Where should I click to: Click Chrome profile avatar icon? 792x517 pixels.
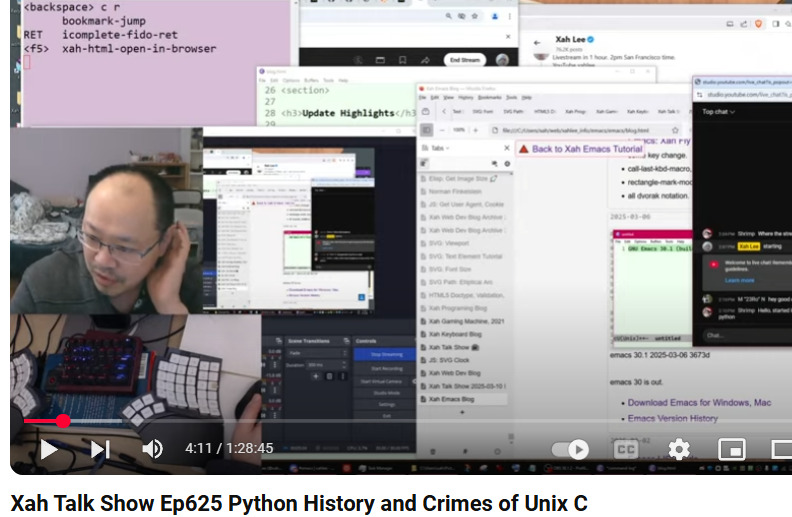(494, 16)
